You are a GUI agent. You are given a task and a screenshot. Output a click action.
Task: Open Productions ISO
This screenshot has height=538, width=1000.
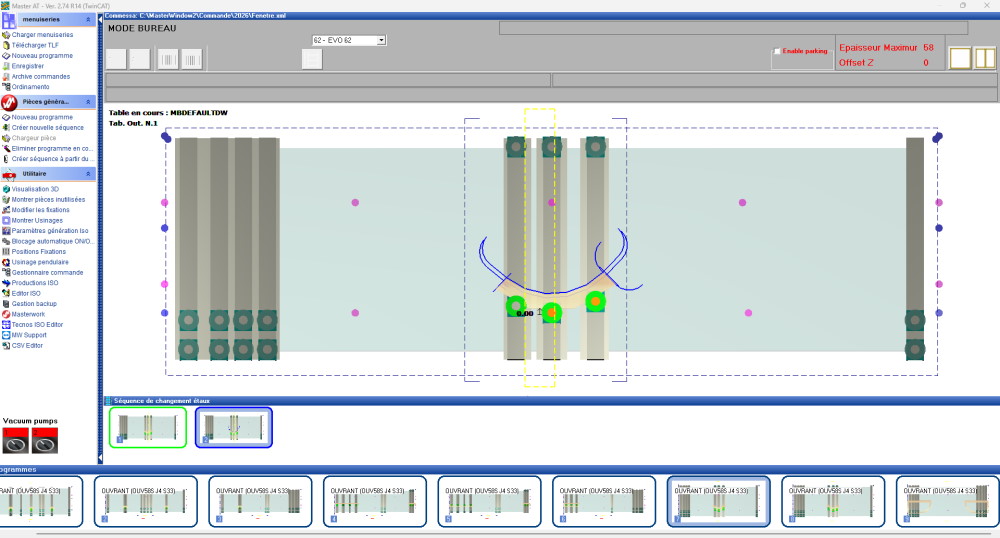34,283
